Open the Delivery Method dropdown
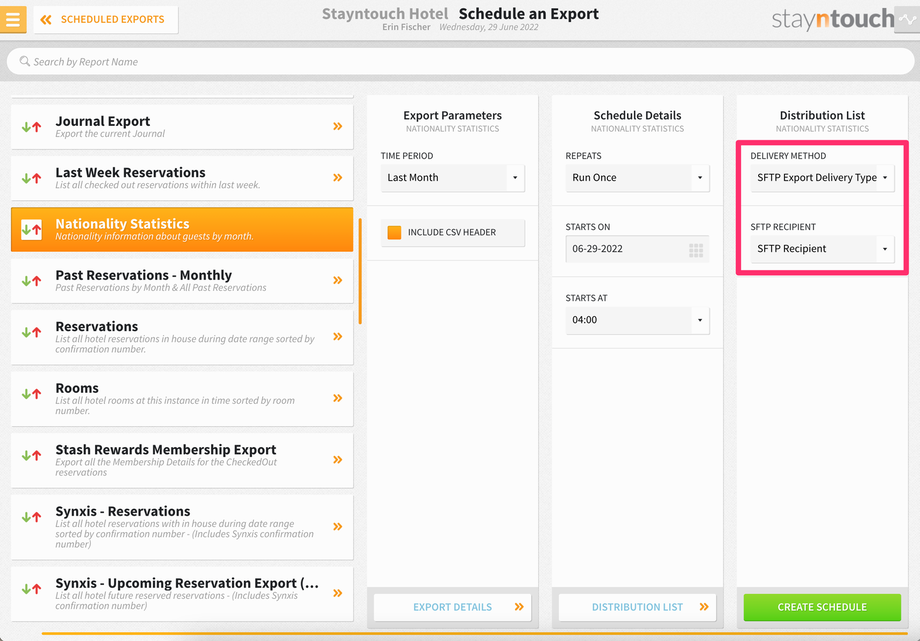 point(822,177)
